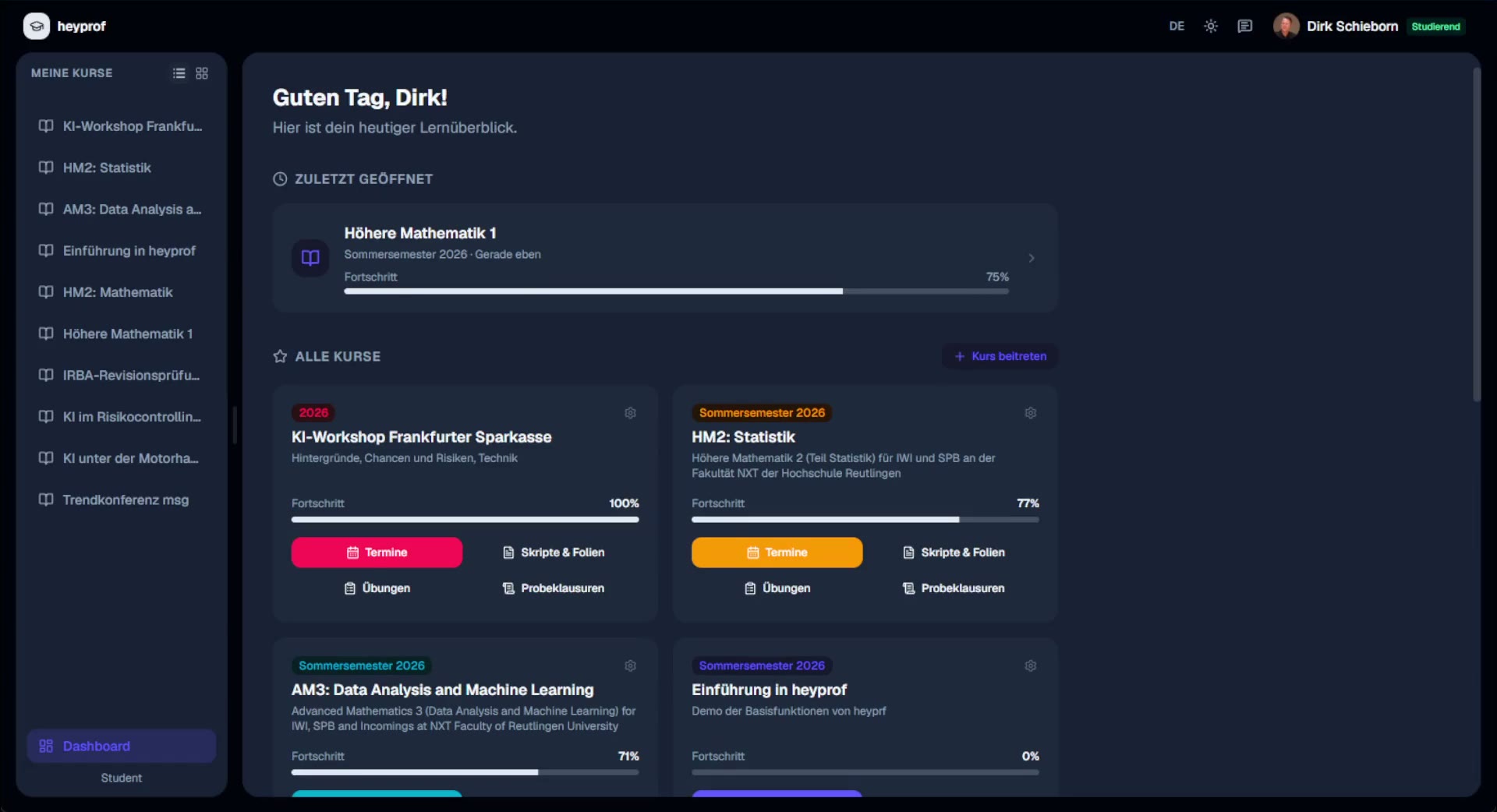Click gear icon on AM3 Data Analysis card
The height and width of the screenshot is (812, 1497).
pos(630,665)
